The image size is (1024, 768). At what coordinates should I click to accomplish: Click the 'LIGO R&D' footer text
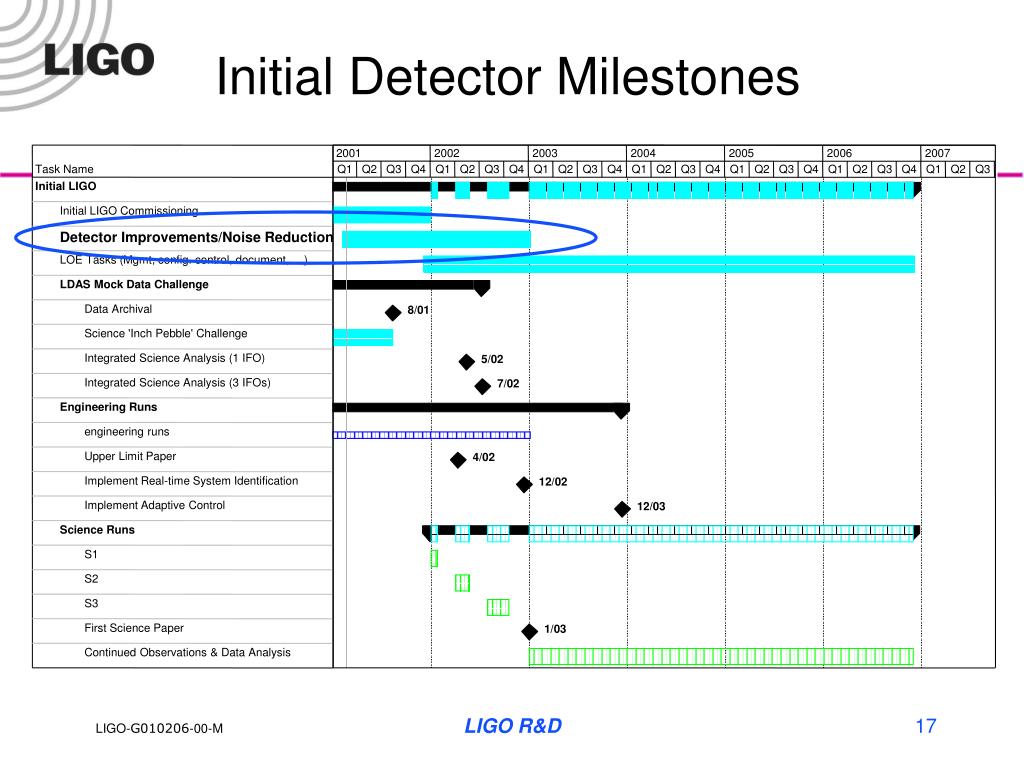(513, 726)
